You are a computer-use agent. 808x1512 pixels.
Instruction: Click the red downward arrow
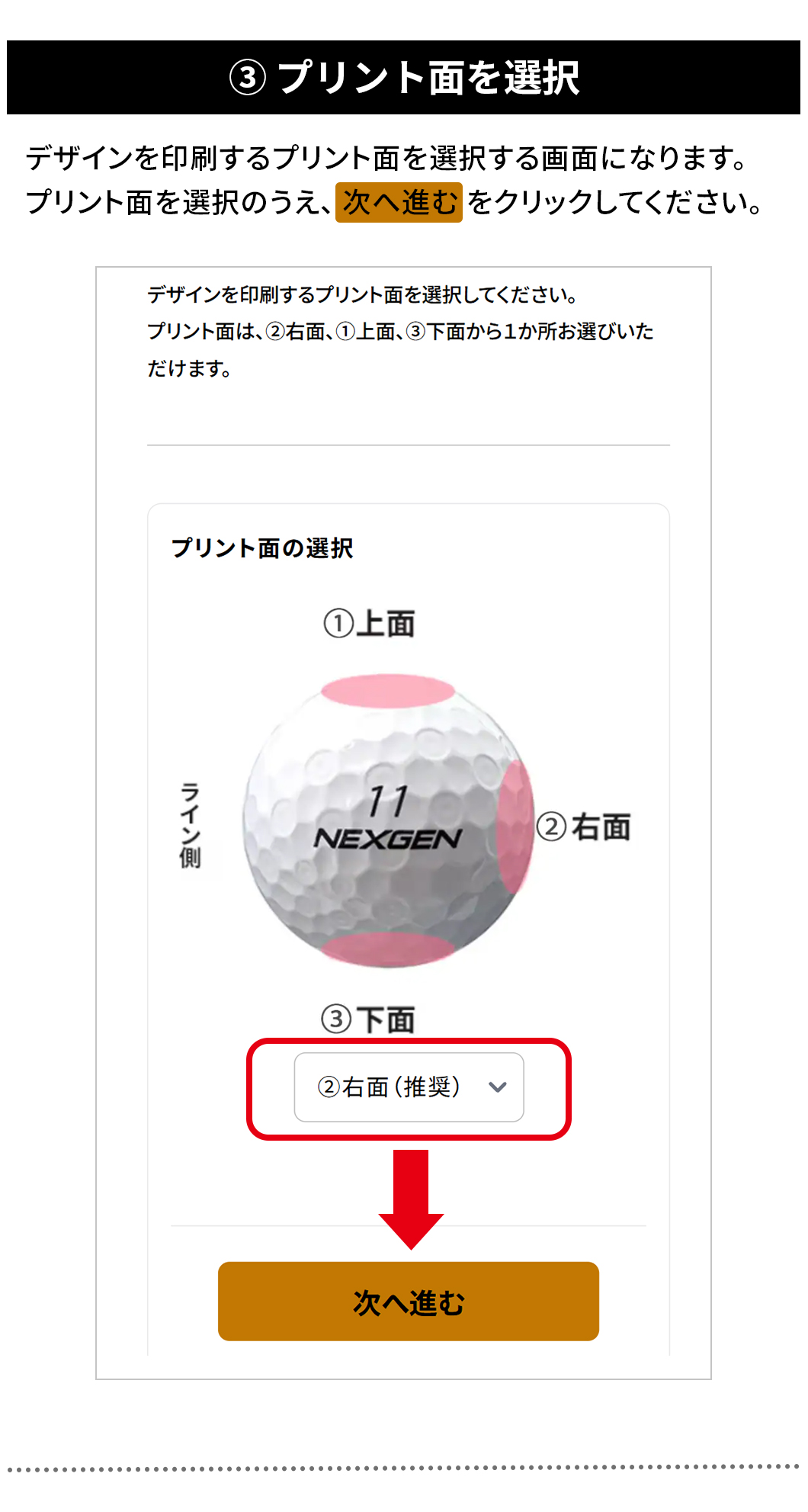pos(411,1197)
